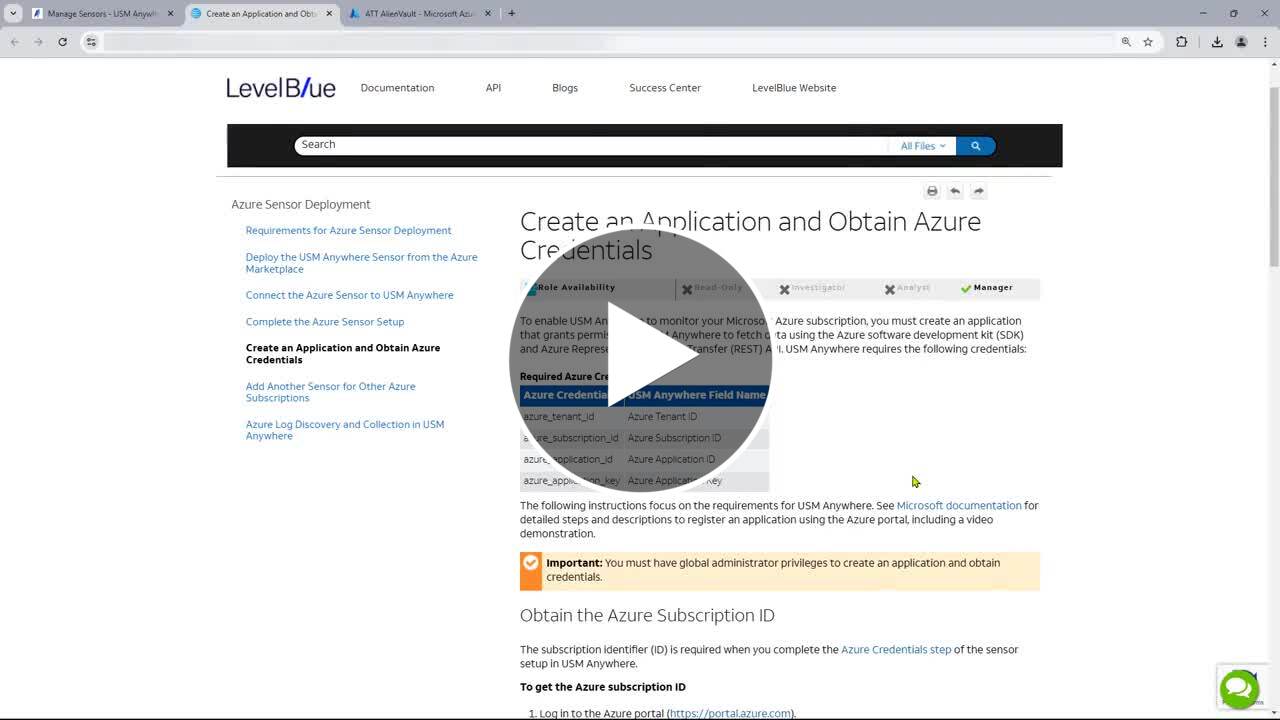This screenshot has width=1280, height=720.
Task: Open the green live chat bubble
Action: (1239, 689)
